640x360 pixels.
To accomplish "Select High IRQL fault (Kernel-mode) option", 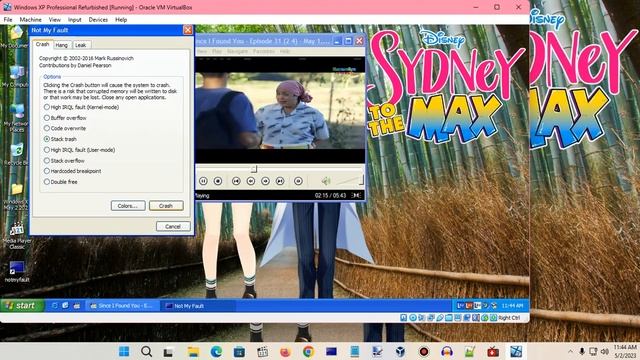I will click(81, 107).
